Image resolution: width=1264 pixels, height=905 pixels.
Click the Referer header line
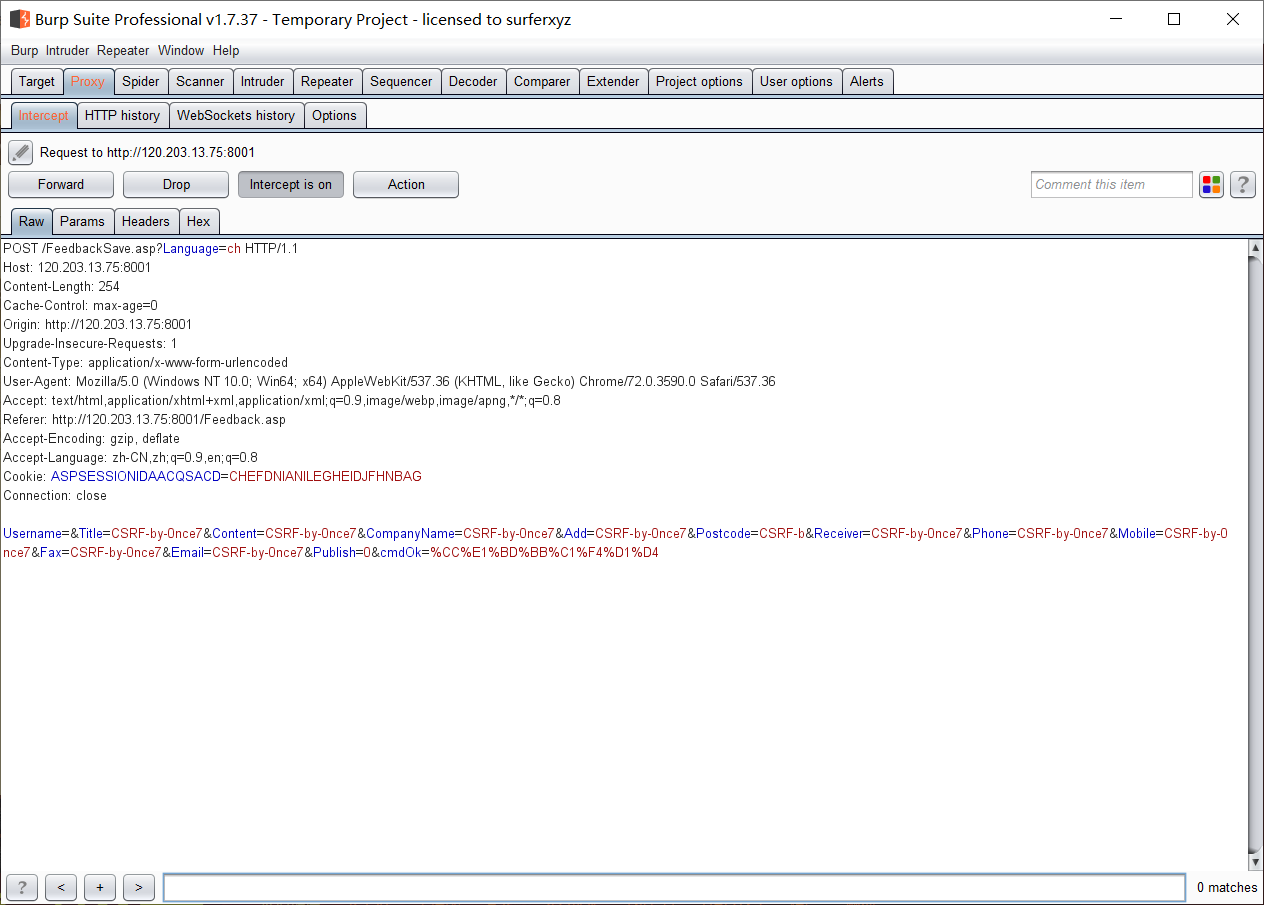coord(144,420)
